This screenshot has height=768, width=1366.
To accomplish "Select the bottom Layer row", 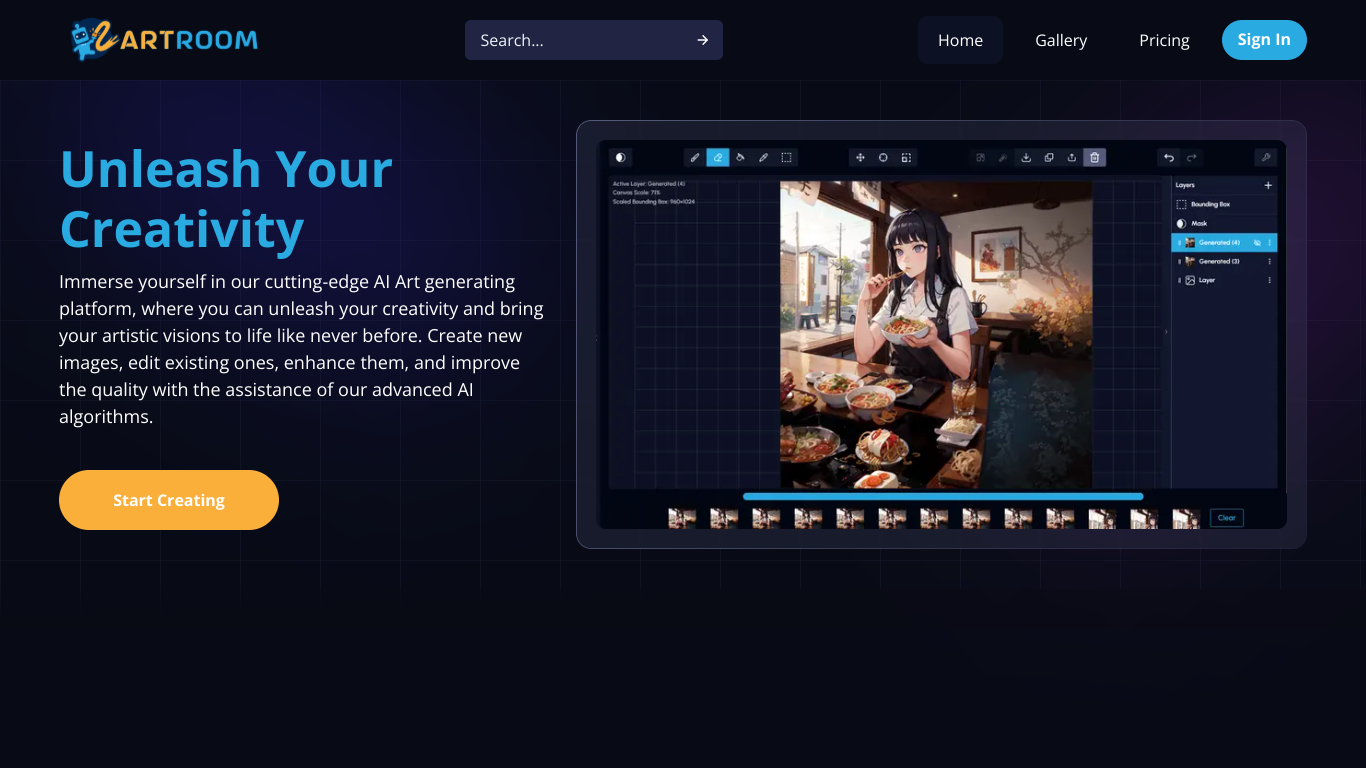I will [1224, 280].
